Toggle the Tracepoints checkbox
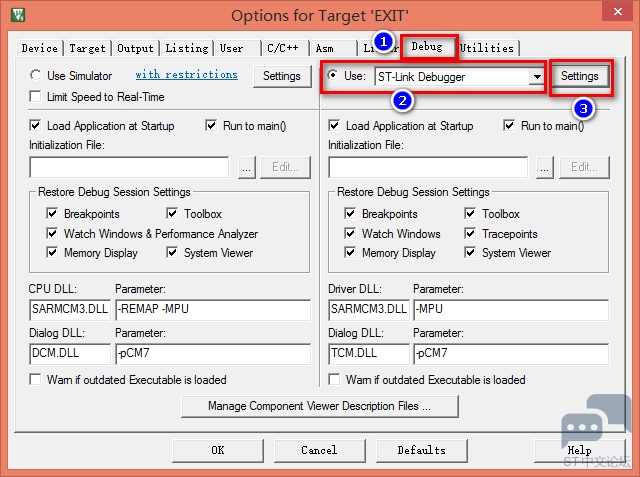This screenshot has height=477, width=640. point(470,233)
